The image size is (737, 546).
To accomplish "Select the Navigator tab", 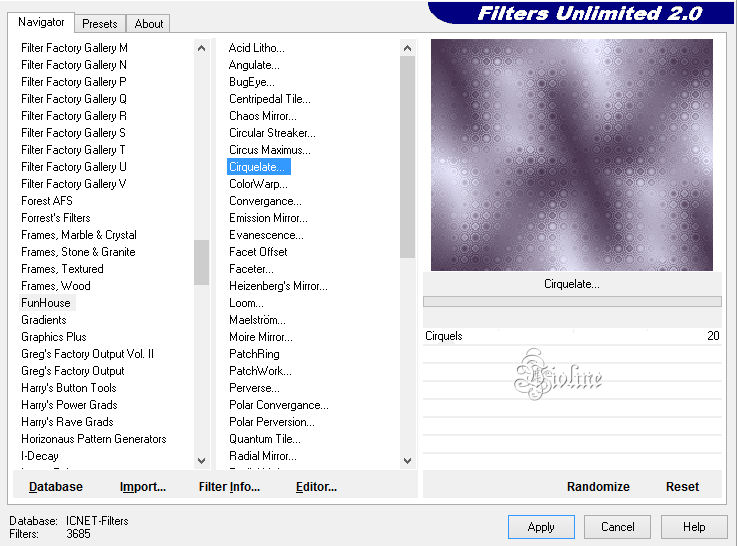I will click(x=41, y=22).
